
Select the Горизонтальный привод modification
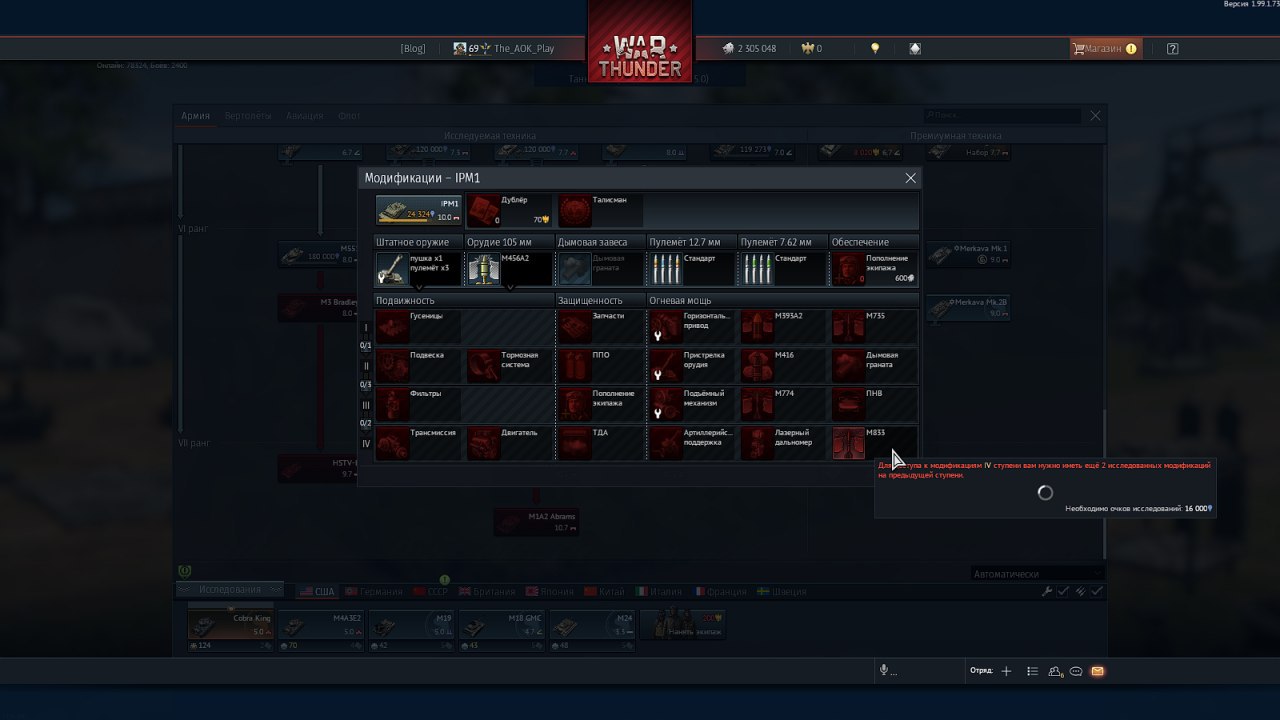(x=692, y=327)
